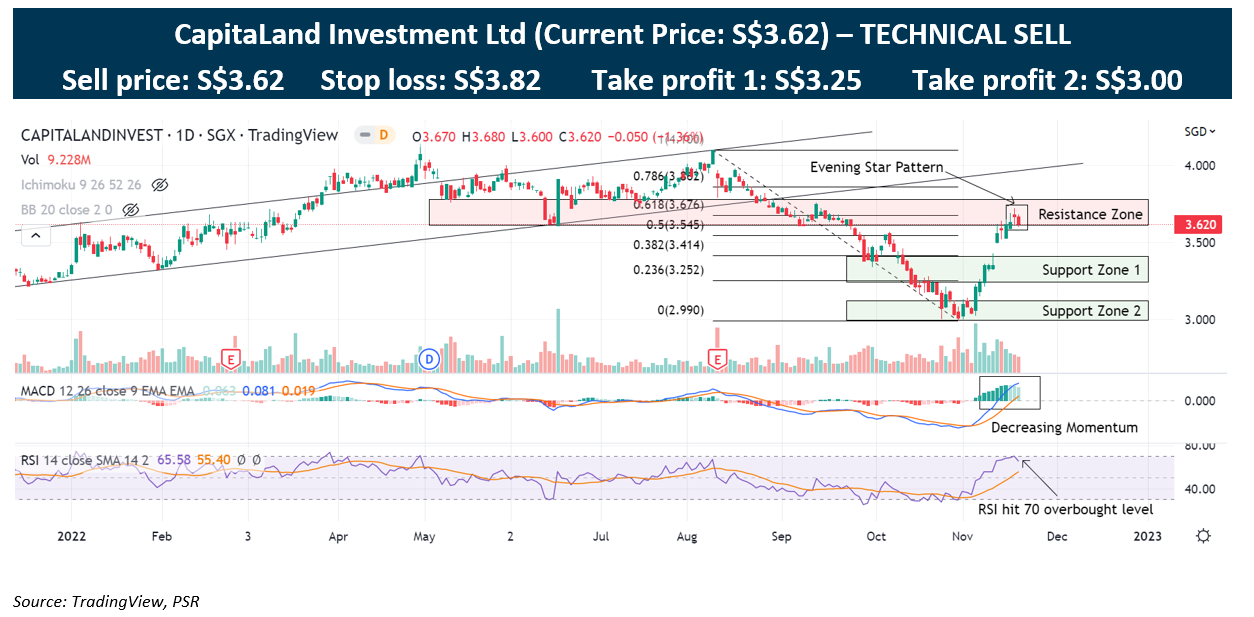
Task: Click the CapitaLand Investment Ltd title line
Action: (622, 35)
